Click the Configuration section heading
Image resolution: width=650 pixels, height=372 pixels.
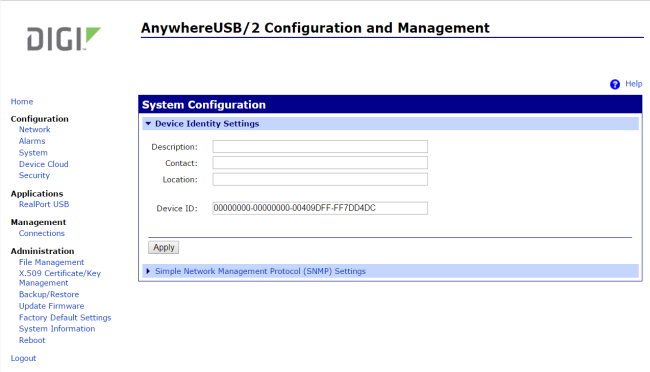pyautogui.click(x=40, y=119)
